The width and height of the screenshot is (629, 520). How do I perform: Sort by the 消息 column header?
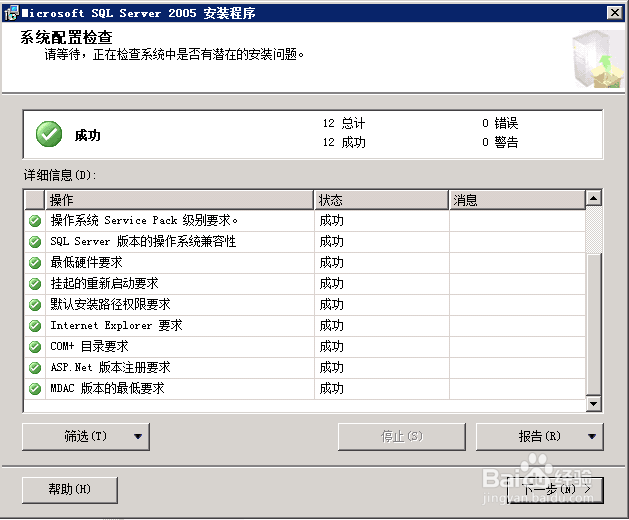point(517,200)
